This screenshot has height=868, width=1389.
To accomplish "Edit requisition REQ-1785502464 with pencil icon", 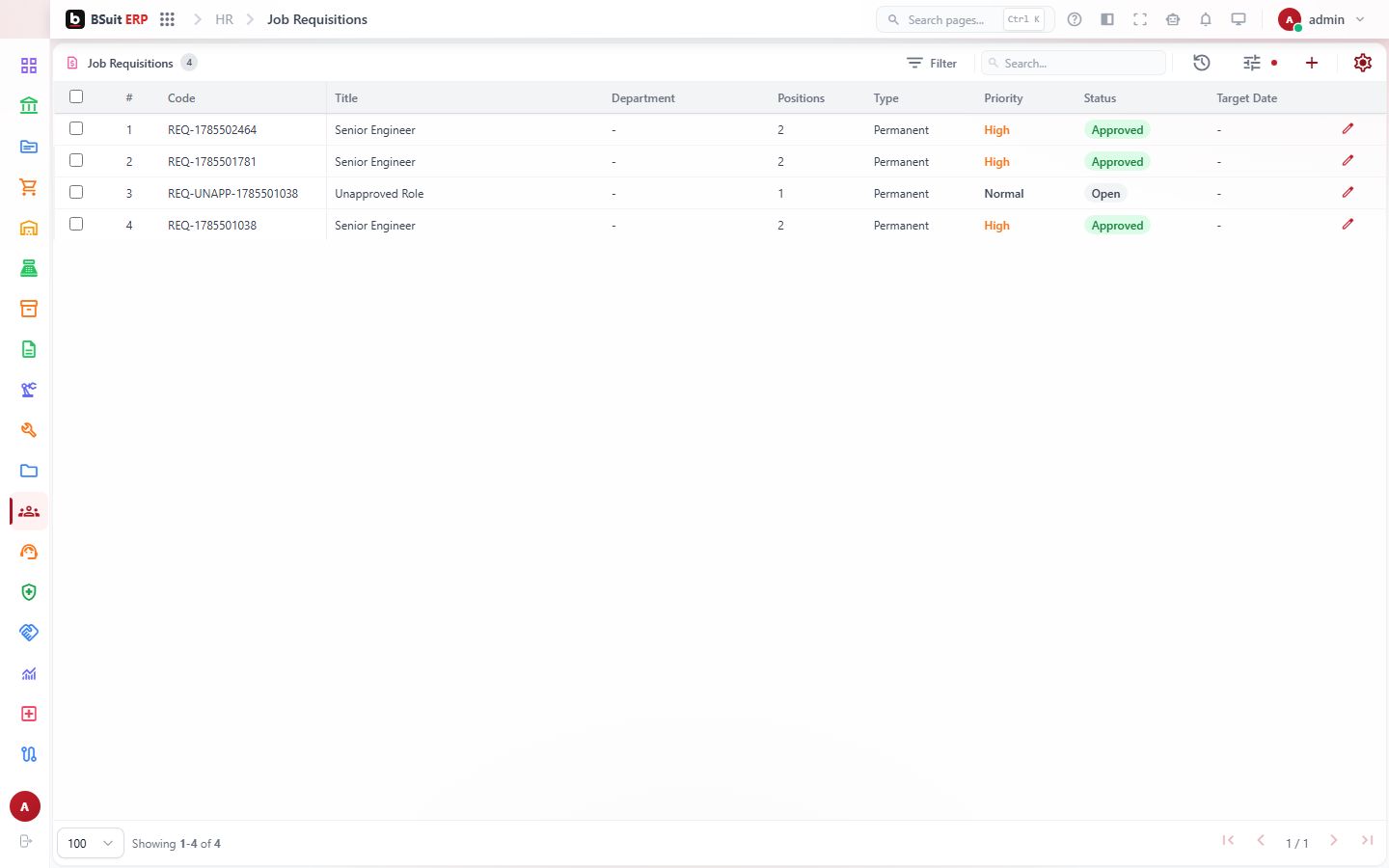I will point(1348,129).
